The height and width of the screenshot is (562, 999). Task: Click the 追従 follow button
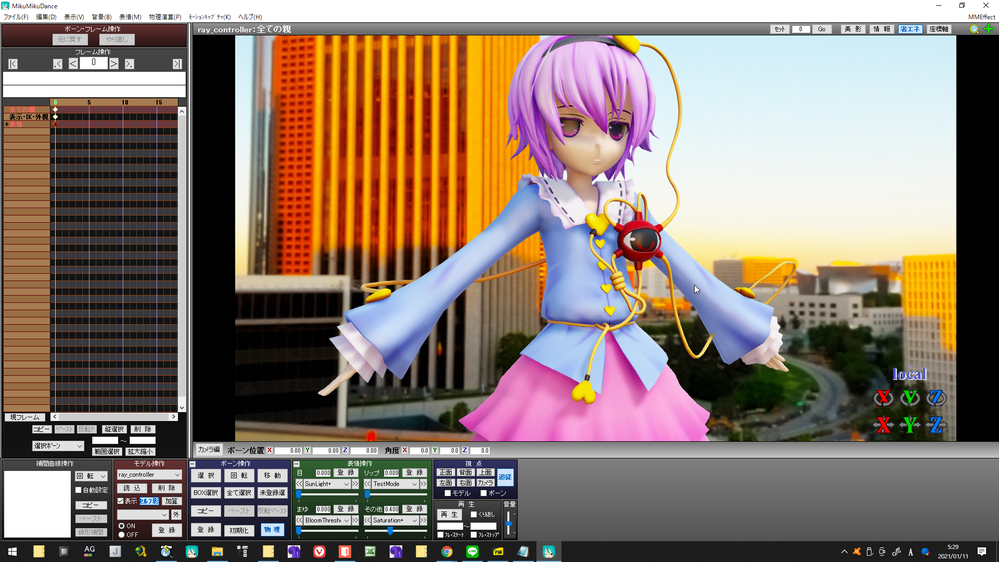505,477
